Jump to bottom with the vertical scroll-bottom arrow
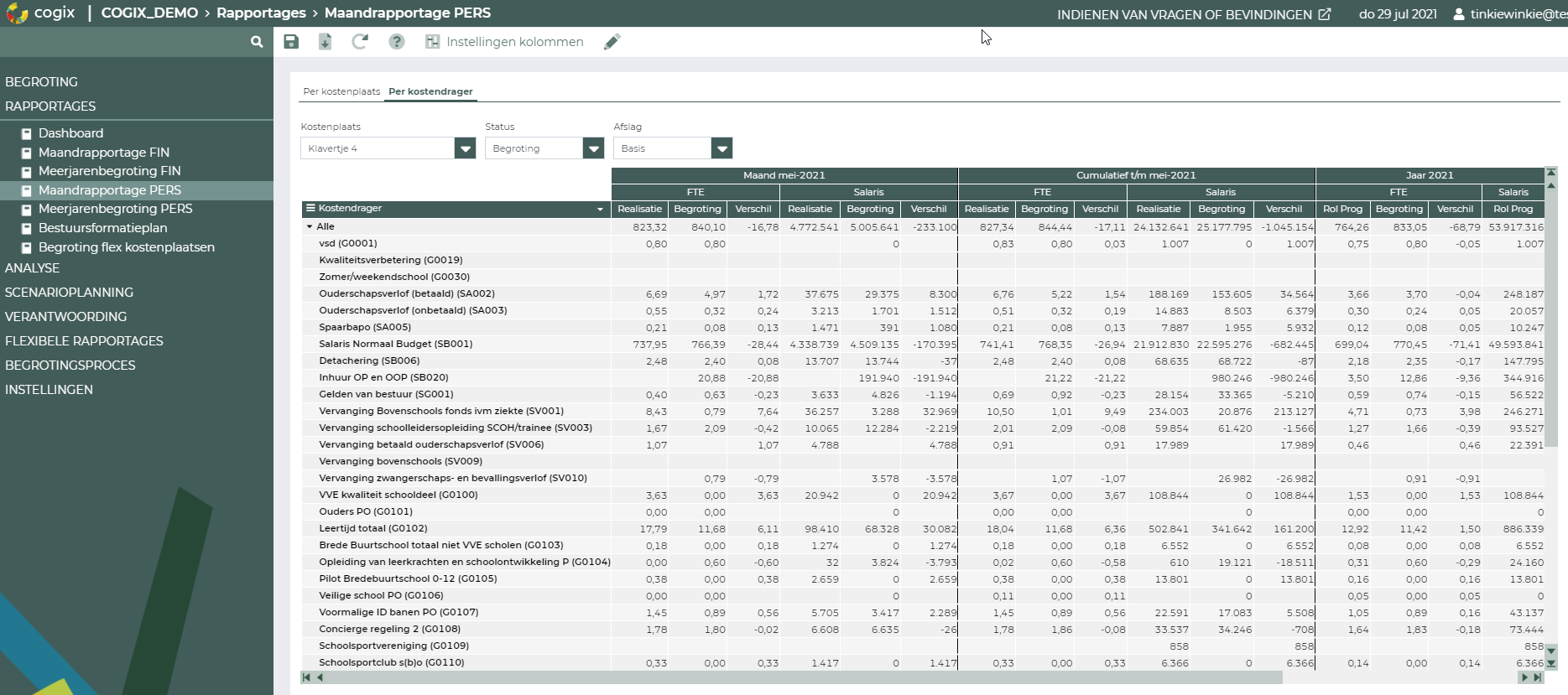 (1551, 663)
